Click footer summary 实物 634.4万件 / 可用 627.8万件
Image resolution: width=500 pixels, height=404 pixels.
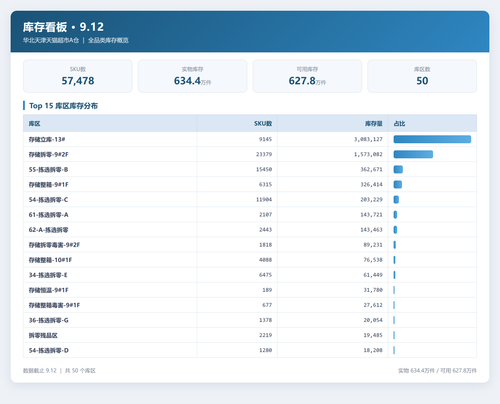coord(437,371)
